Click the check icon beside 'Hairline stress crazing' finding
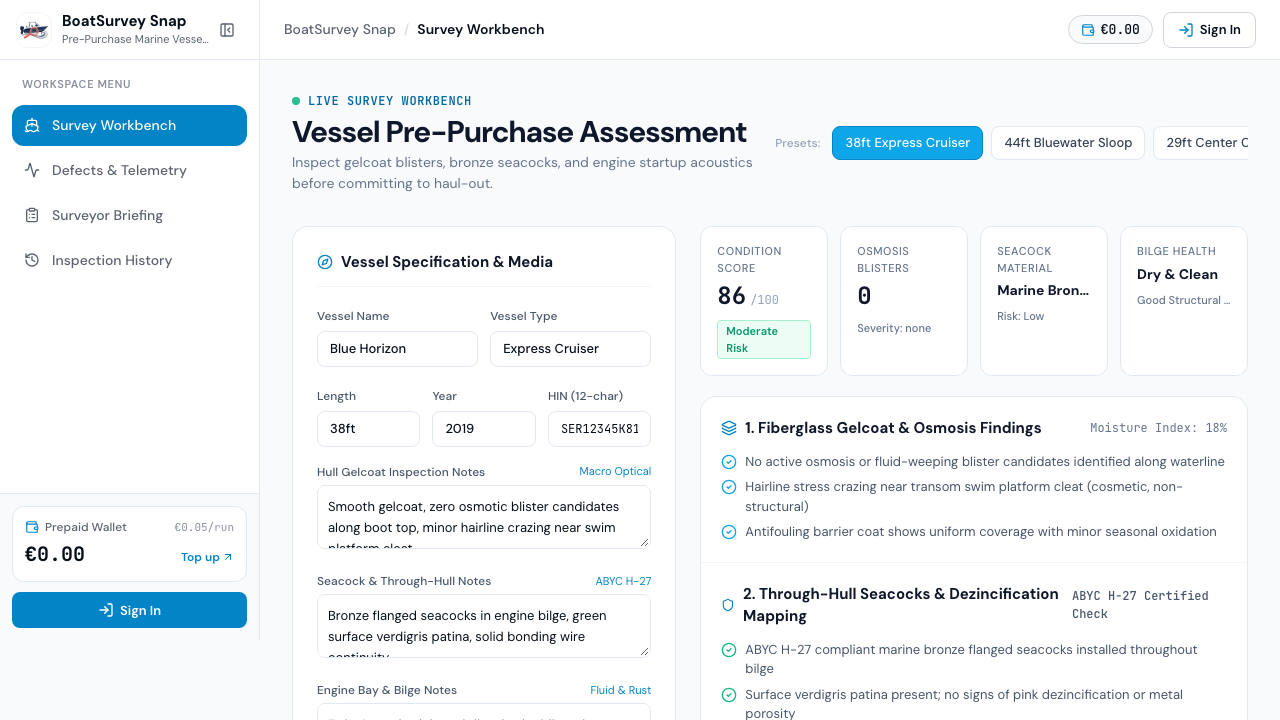 (x=729, y=487)
